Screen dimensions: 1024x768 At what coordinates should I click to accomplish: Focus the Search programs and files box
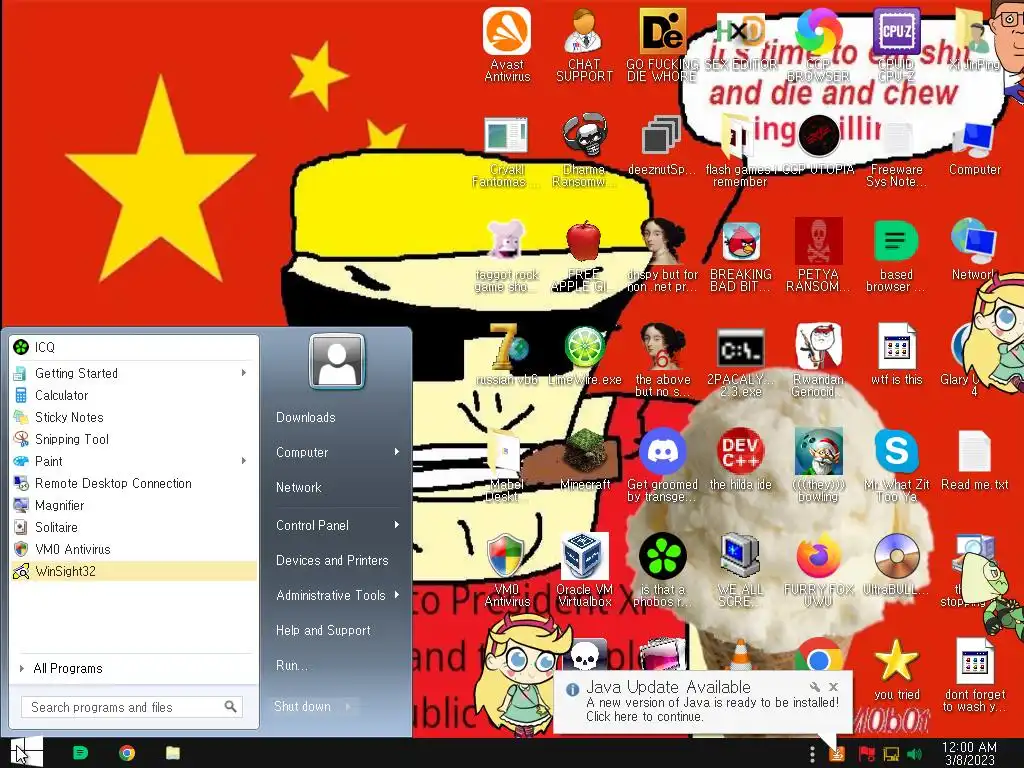tap(132, 707)
